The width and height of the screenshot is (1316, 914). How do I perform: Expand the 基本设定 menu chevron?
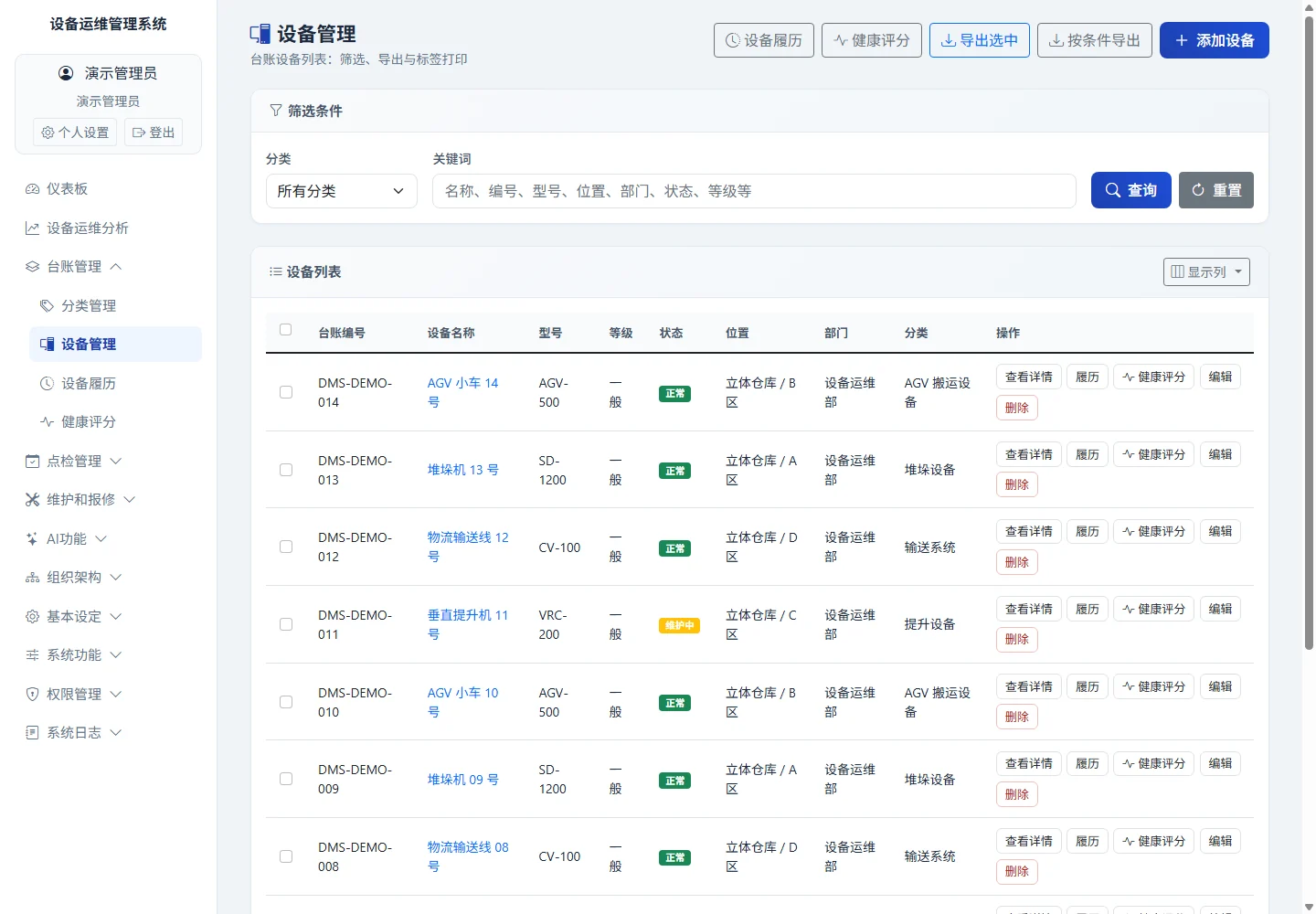click(116, 617)
